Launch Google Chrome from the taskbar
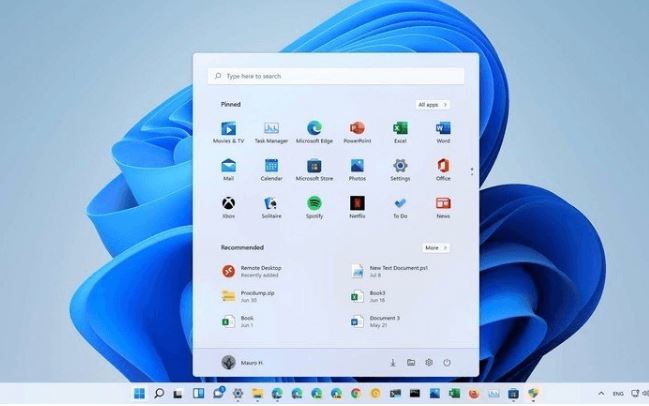Viewport: 649px width, 406px height. coord(356,393)
